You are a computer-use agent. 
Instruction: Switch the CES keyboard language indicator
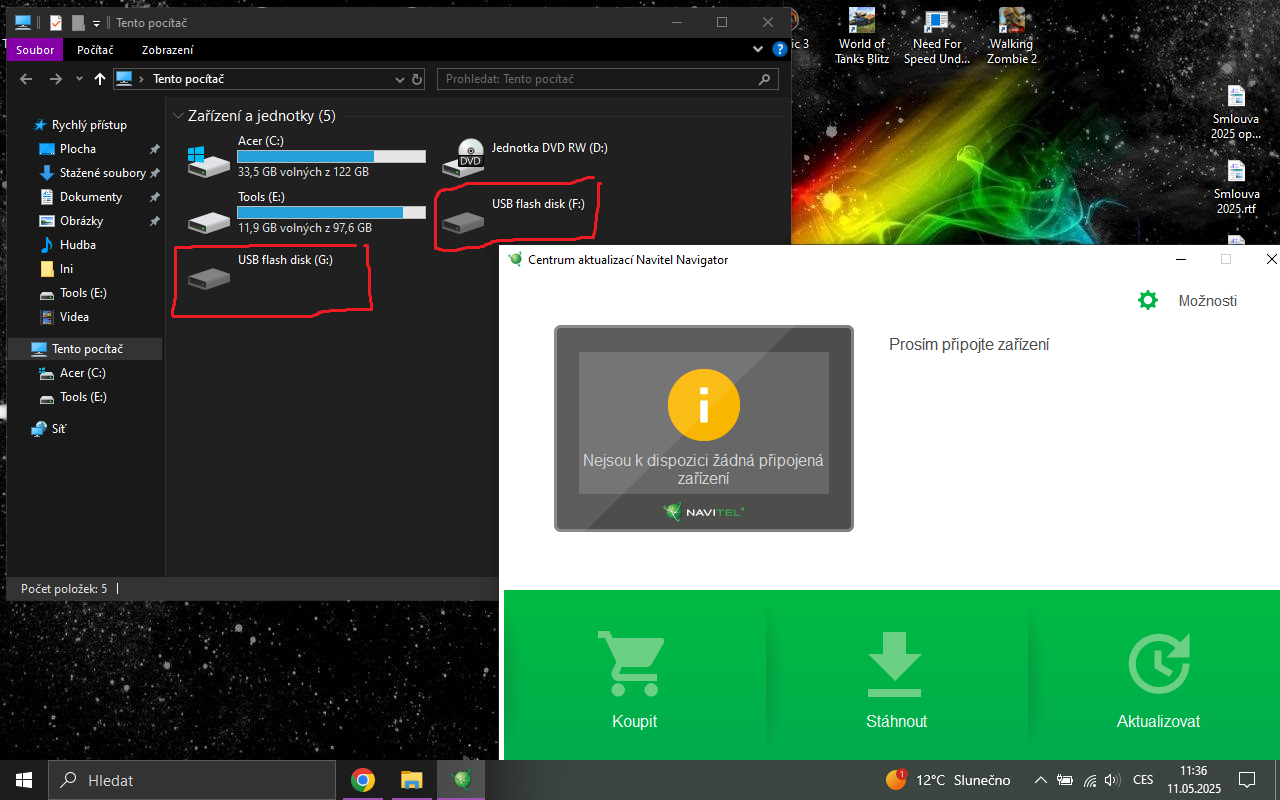(1142, 780)
